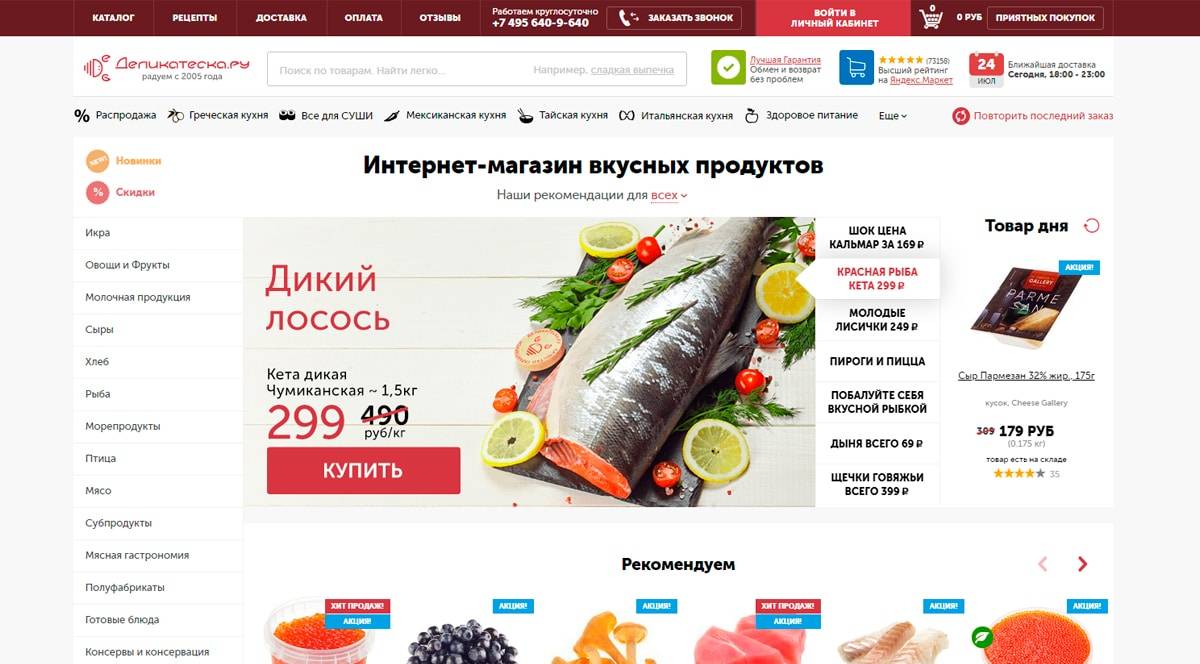Open Новинки via the orange badge icon
The image size is (1200, 664).
(x=97, y=160)
